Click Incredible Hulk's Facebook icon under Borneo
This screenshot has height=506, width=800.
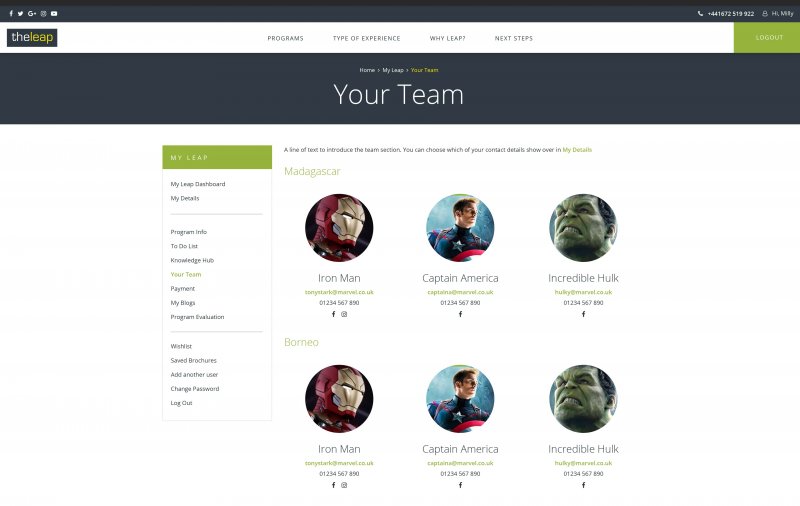[583, 485]
